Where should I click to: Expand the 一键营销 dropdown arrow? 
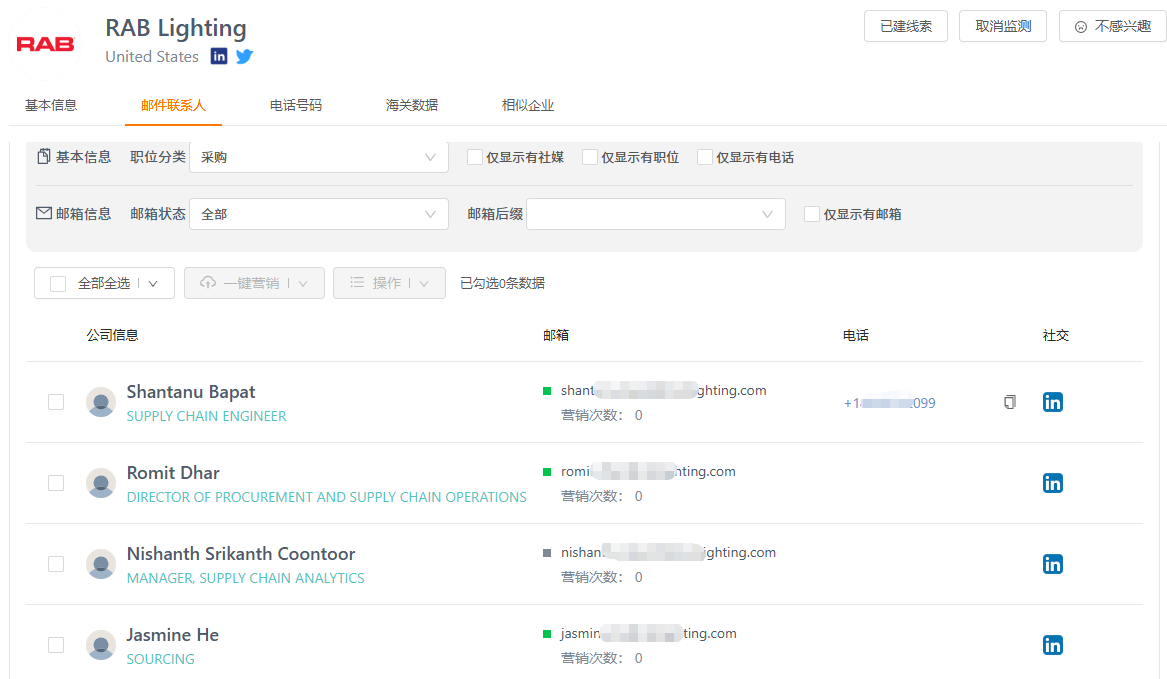(x=303, y=284)
